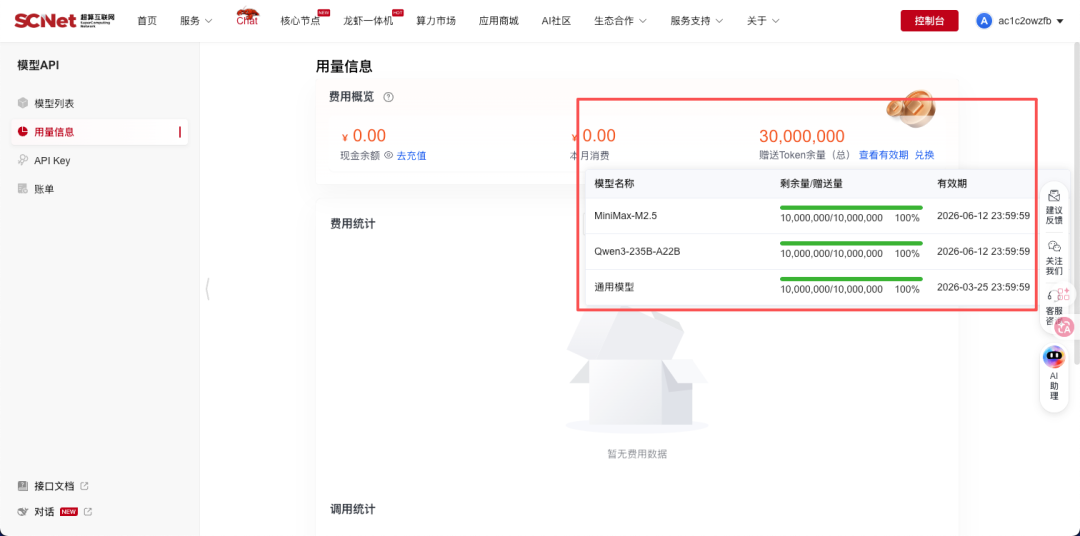
Task: Click the 客服咨询 headset icon
Action: [x=1051, y=296]
